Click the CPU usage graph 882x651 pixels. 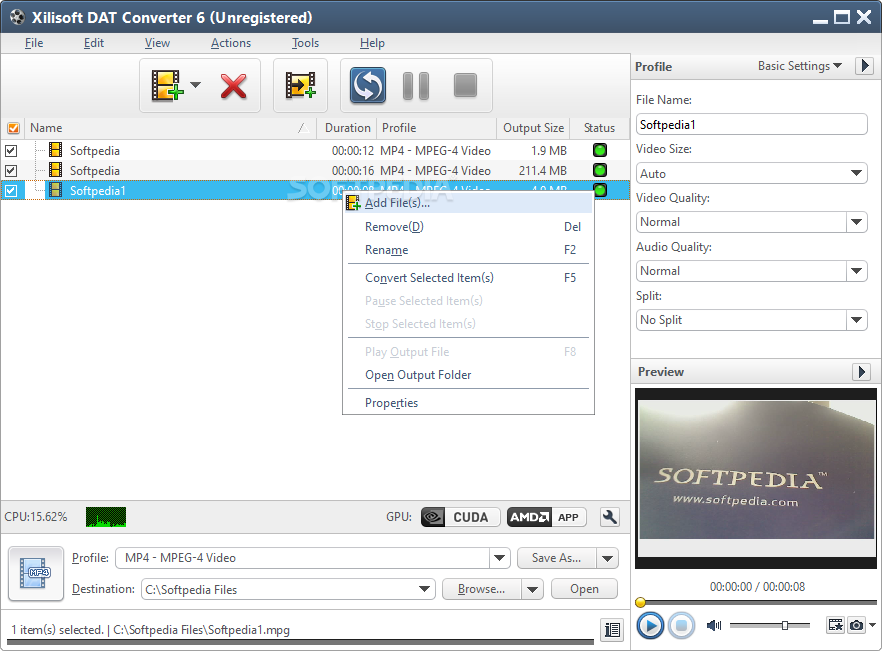coord(106,517)
